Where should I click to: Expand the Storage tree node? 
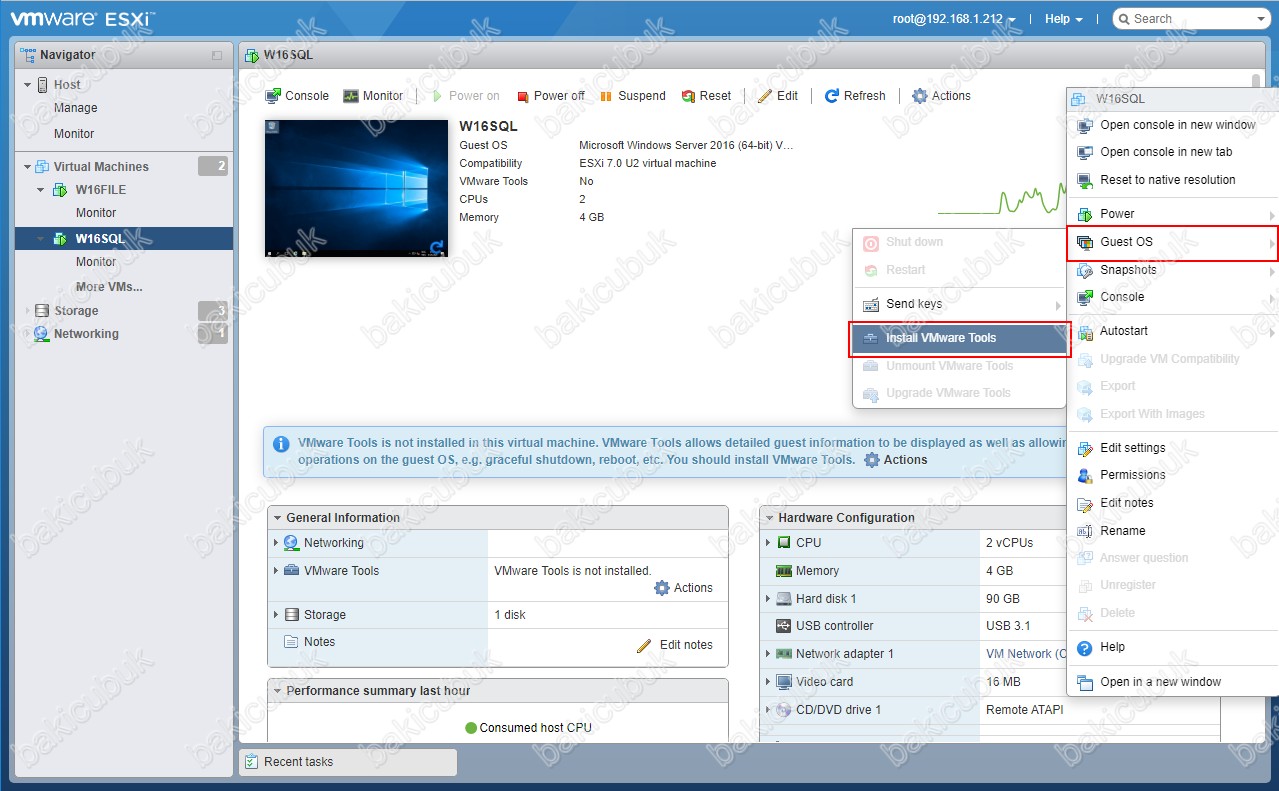tap(27, 311)
